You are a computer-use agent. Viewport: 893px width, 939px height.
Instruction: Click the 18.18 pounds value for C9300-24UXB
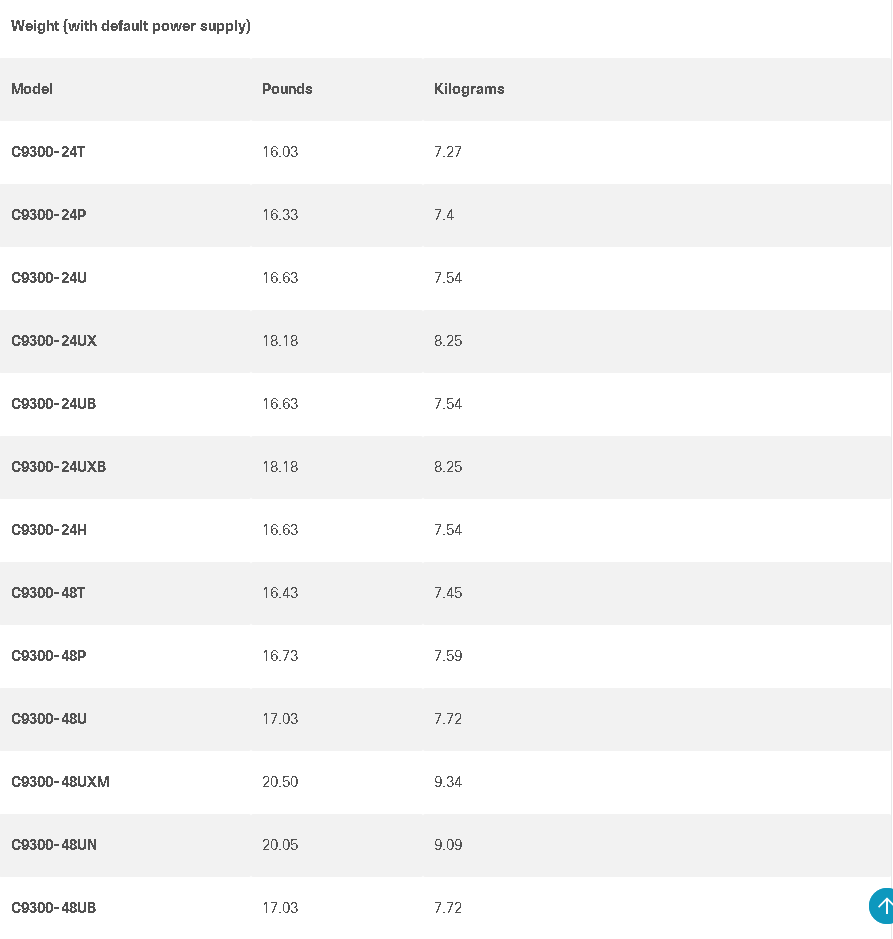(x=280, y=467)
